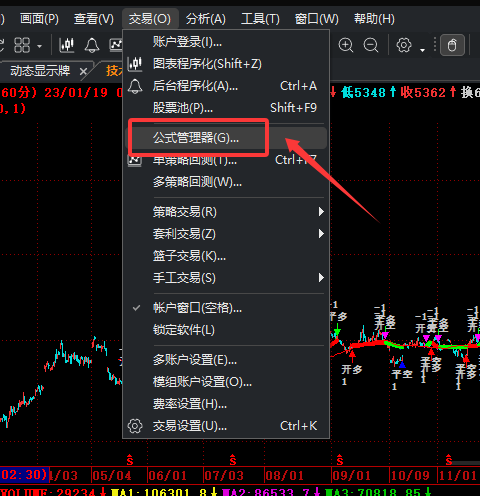Open the 查看(V) menu
The width and height of the screenshot is (480, 496).
tap(94, 19)
